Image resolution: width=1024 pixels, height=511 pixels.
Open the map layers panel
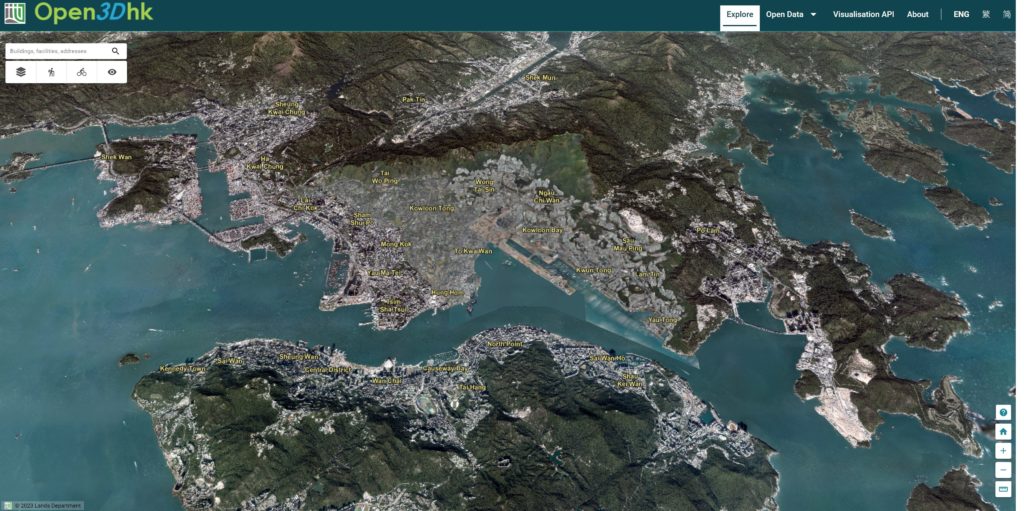coord(21,72)
